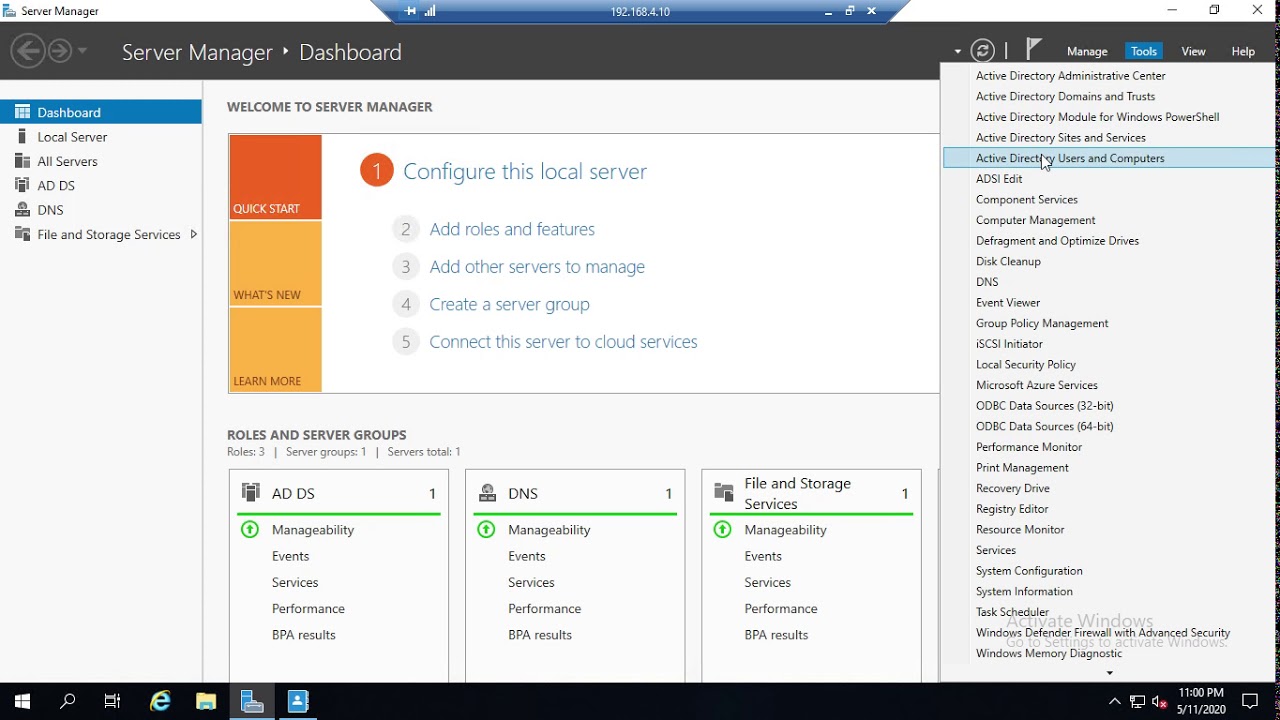Click the volume tray icon
The width and height of the screenshot is (1280, 720).
tap(1160, 701)
